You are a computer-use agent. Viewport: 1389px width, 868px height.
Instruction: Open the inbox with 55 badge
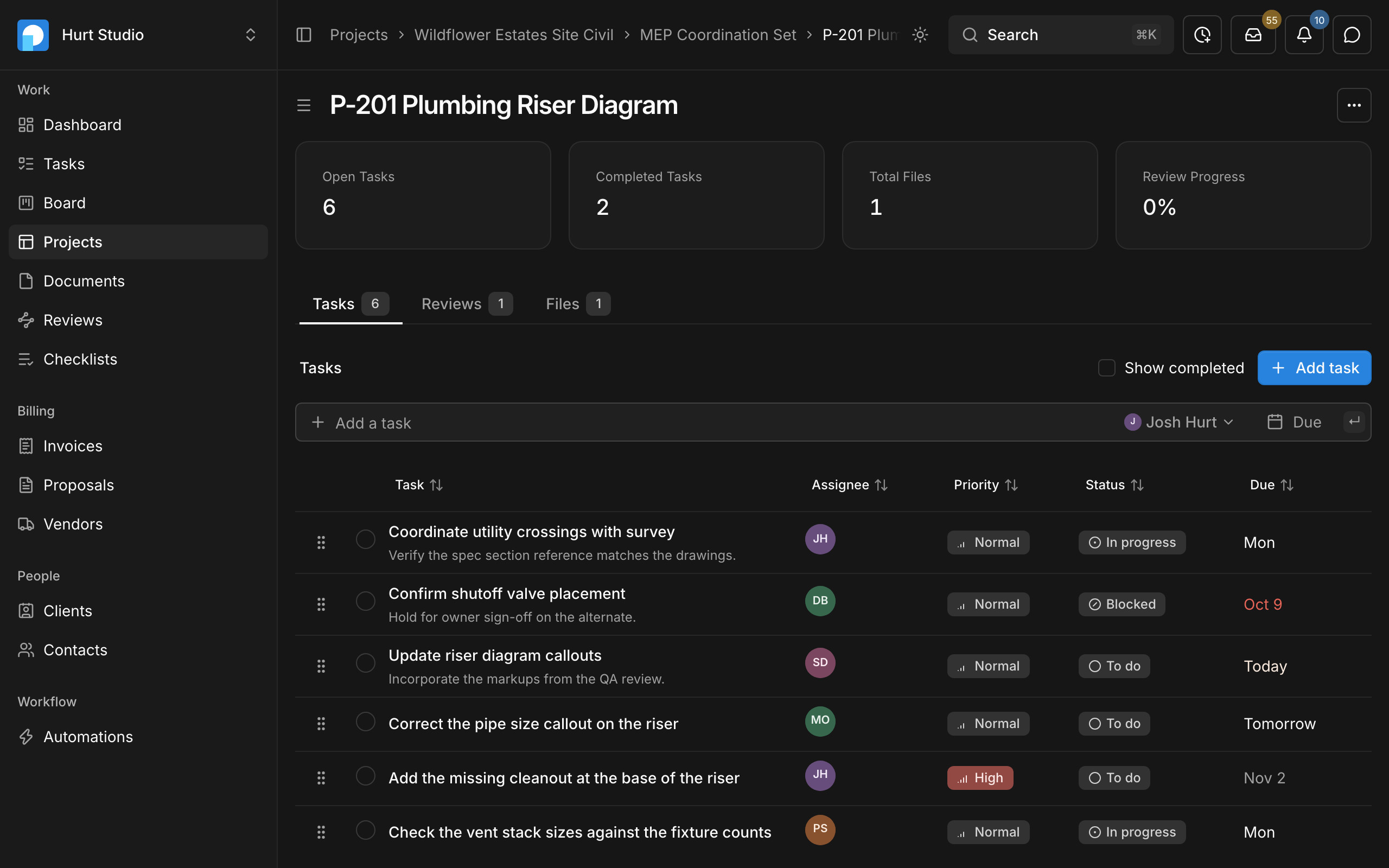click(1253, 35)
